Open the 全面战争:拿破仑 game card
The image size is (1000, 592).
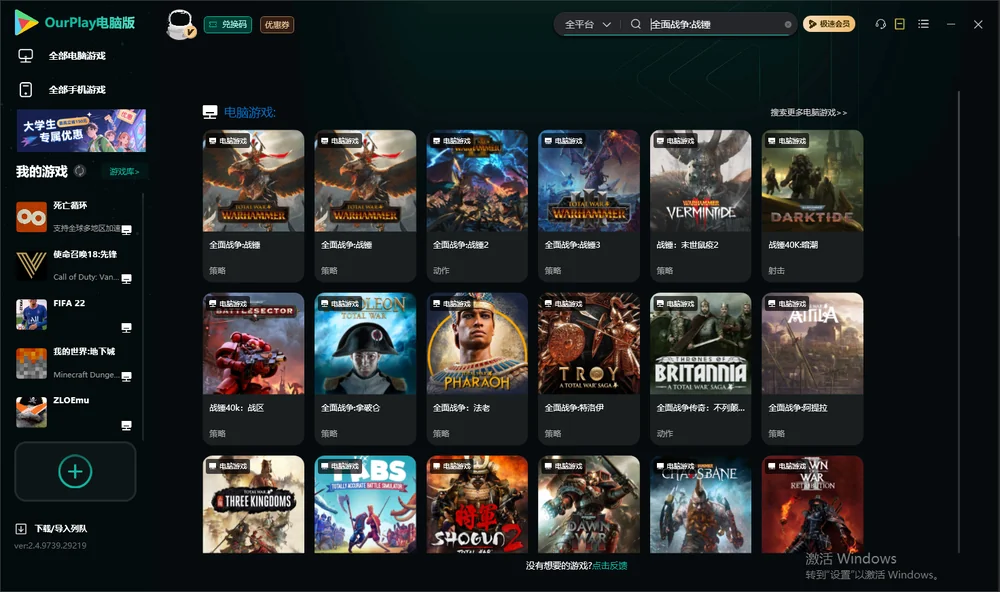coord(365,369)
